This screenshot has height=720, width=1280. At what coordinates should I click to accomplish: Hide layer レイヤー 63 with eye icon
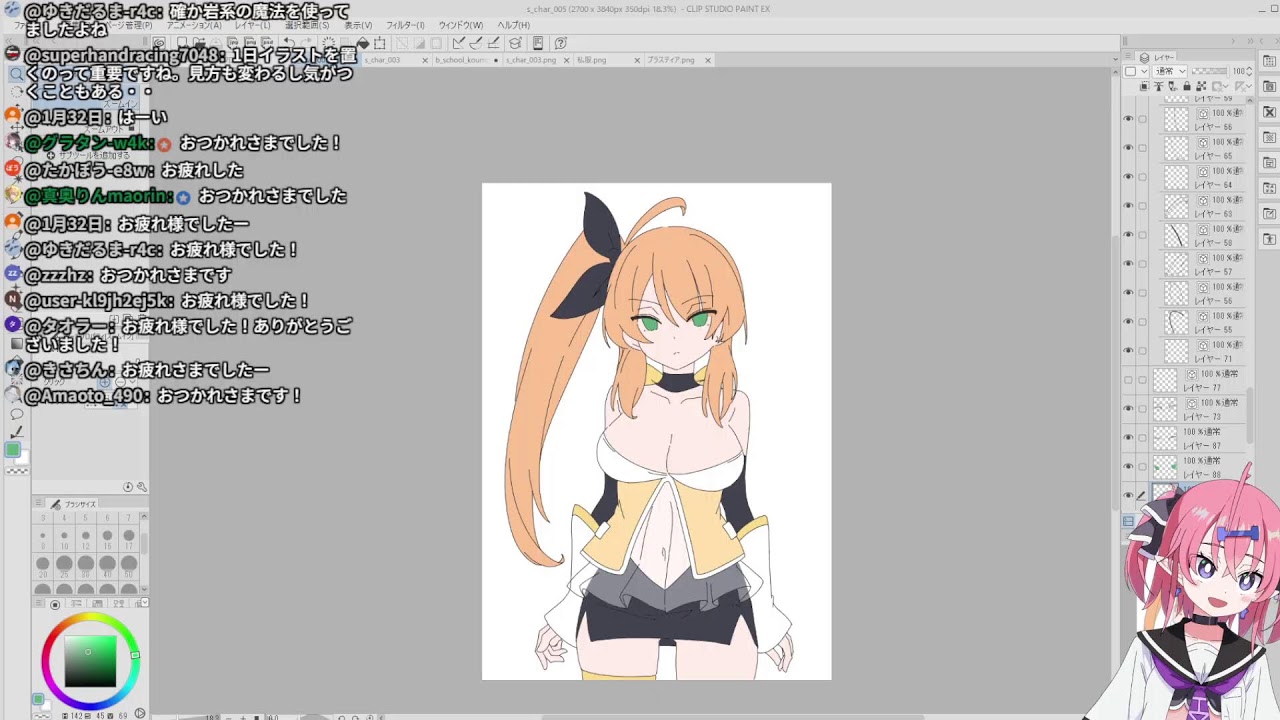[1129, 205]
